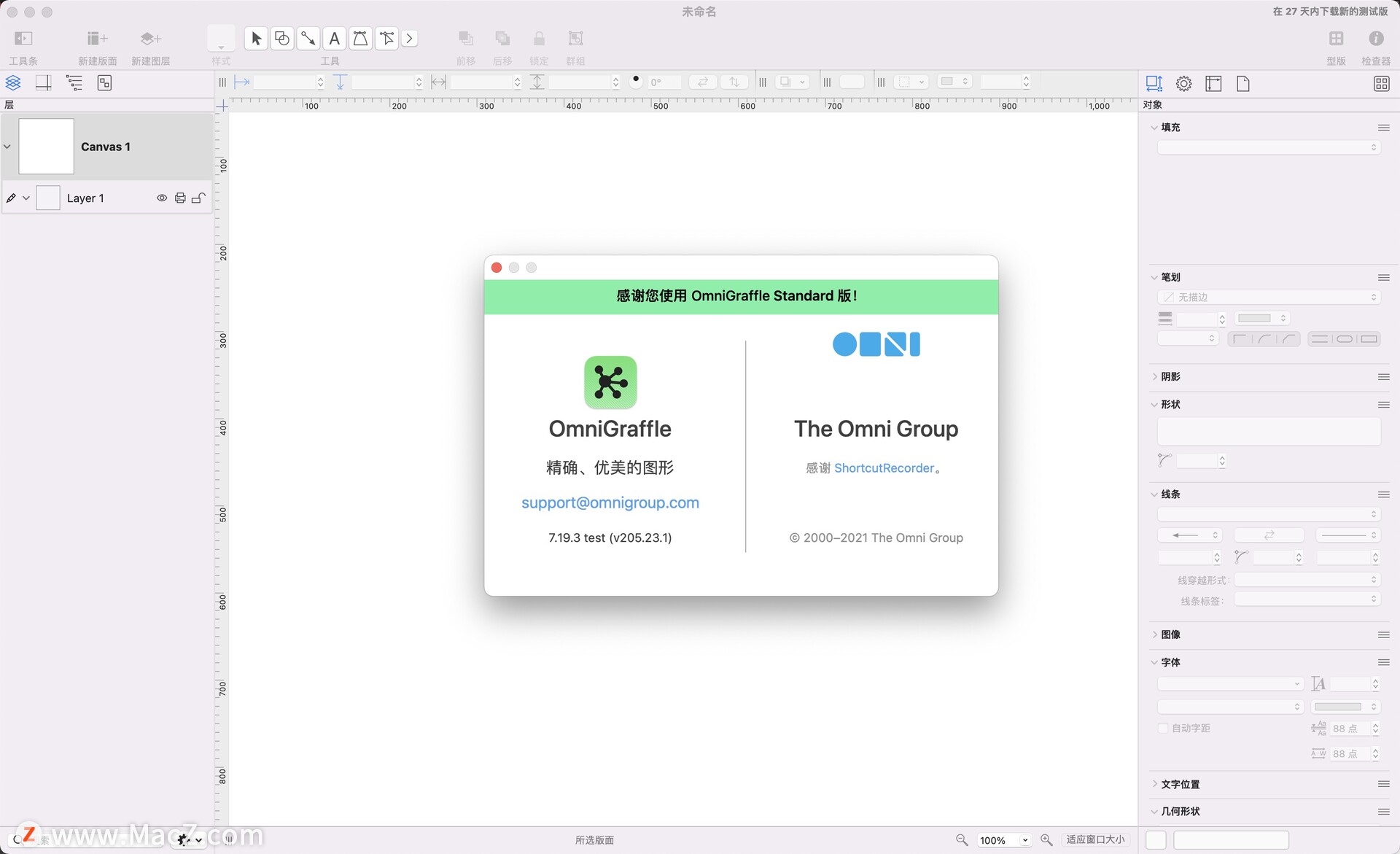Select the Diagramming tool

coord(386,39)
